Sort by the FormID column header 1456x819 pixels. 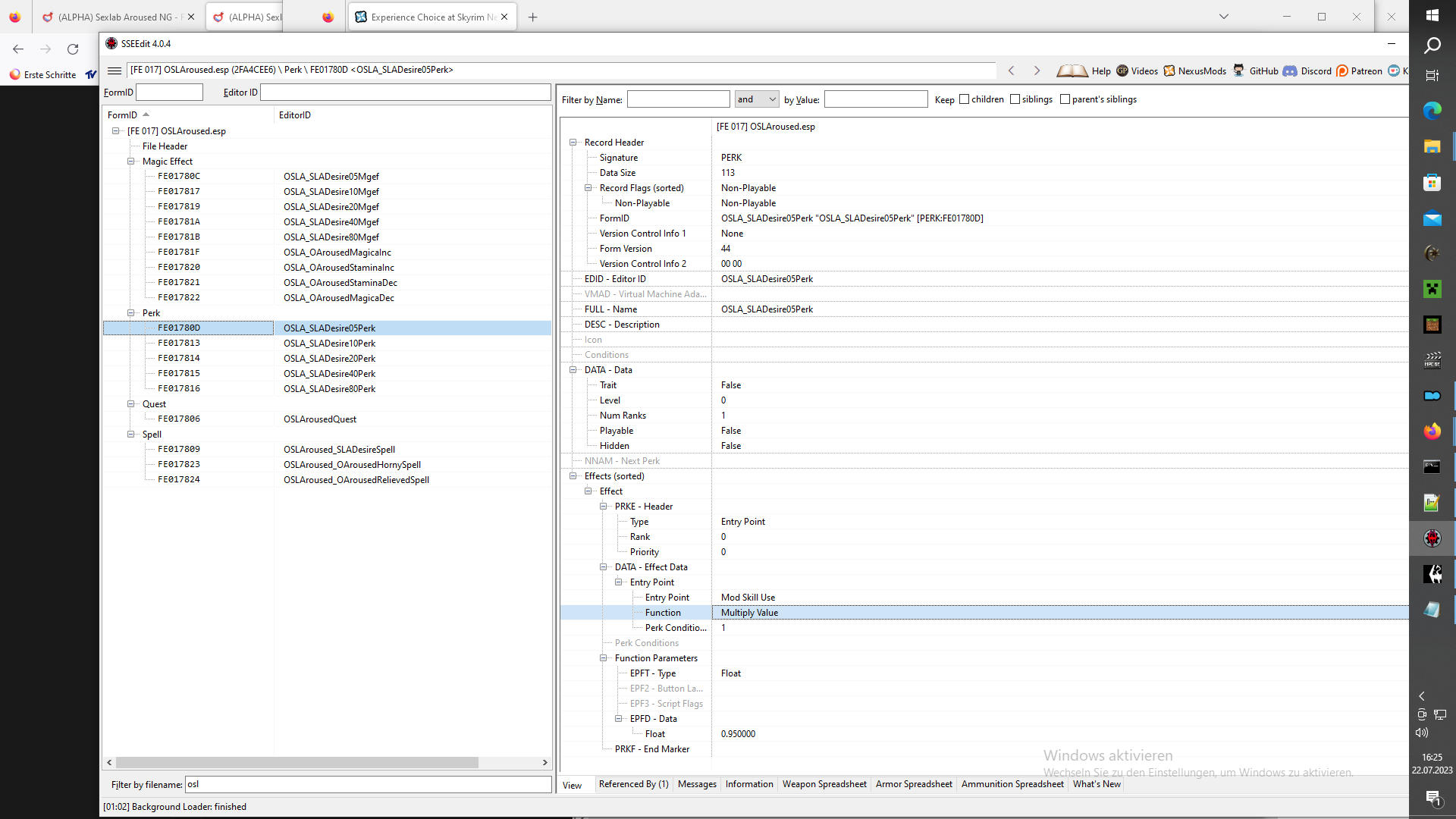188,115
